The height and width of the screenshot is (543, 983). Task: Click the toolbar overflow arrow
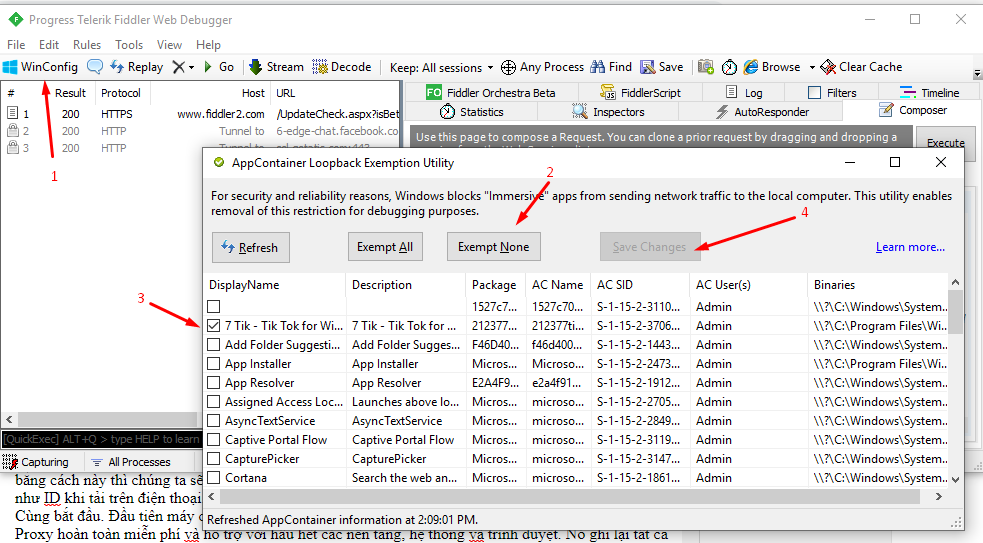(x=977, y=74)
